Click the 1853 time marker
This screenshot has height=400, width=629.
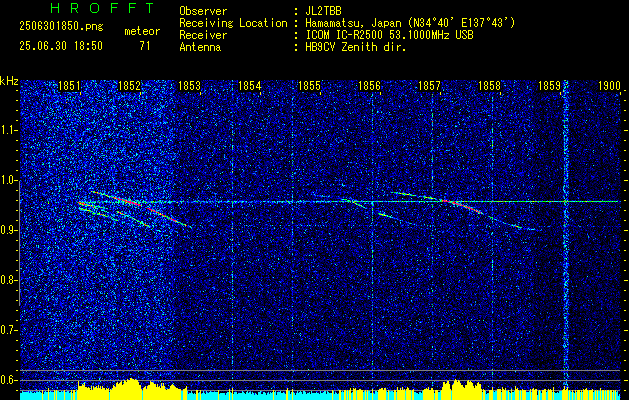189,85
